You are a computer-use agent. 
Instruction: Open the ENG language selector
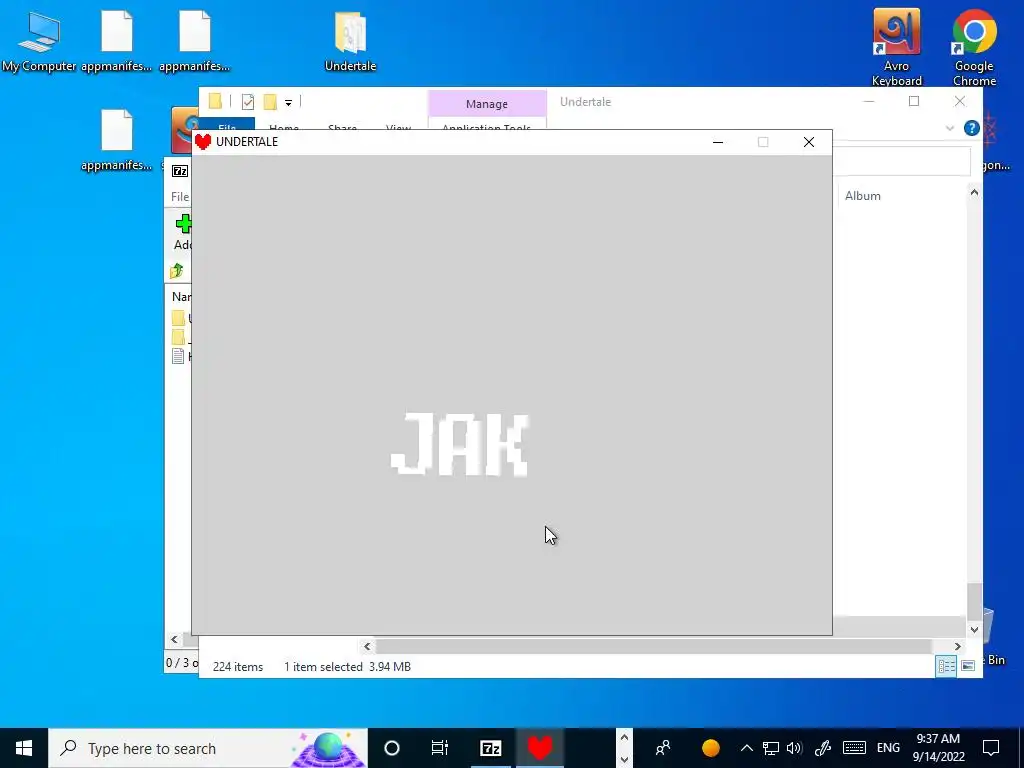pyautogui.click(x=888, y=748)
